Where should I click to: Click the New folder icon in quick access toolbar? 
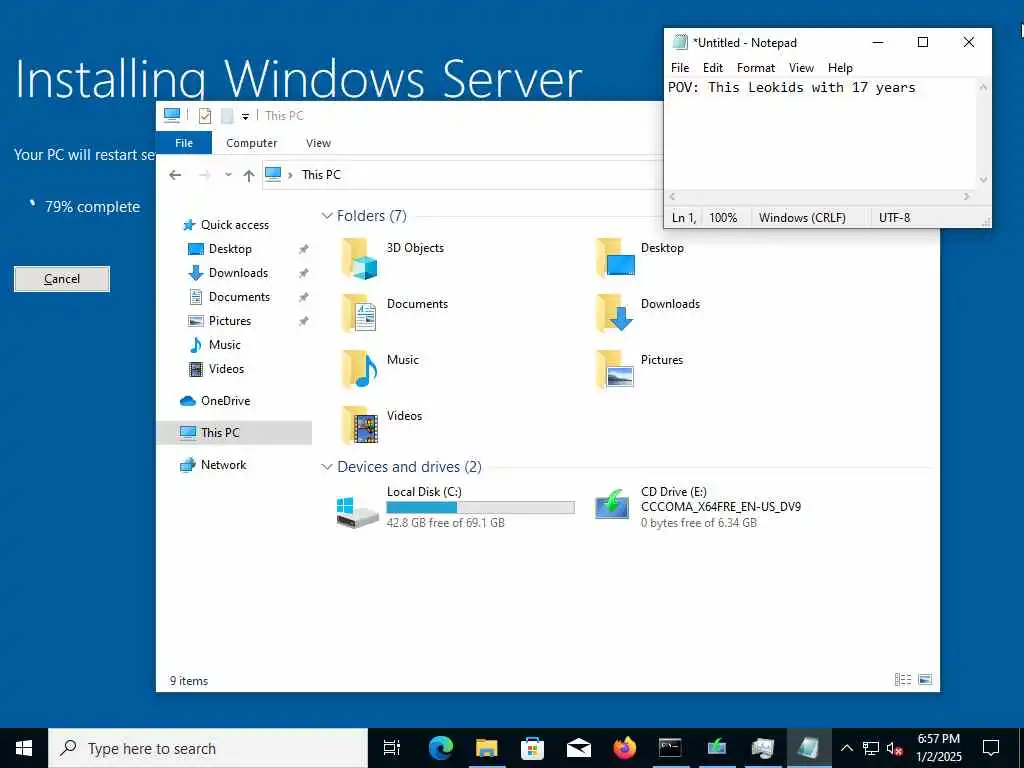pyautogui.click(x=227, y=116)
